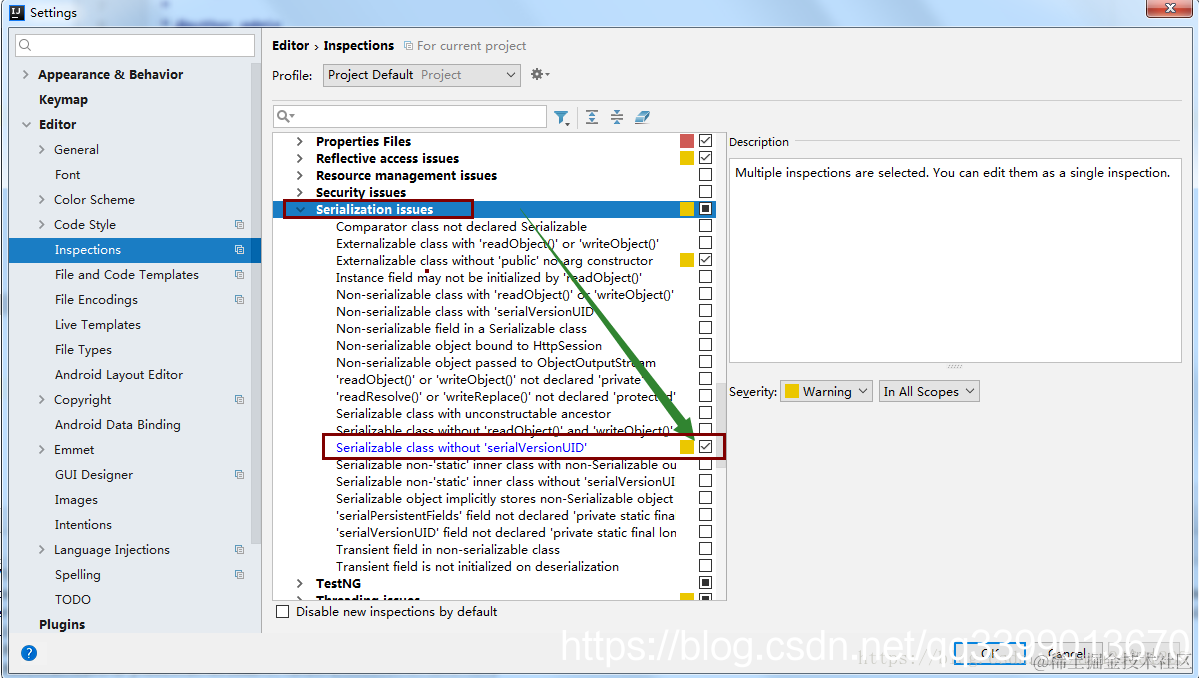Enable Security issues checkbox
The width and height of the screenshot is (1199, 678).
(705, 192)
